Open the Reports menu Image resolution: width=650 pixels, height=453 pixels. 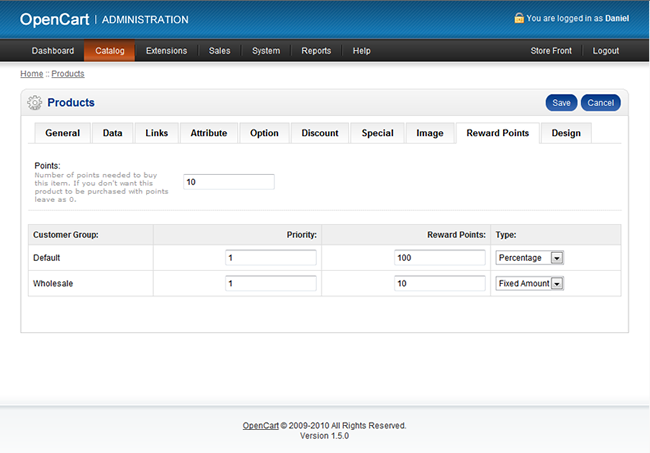[316, 51]
